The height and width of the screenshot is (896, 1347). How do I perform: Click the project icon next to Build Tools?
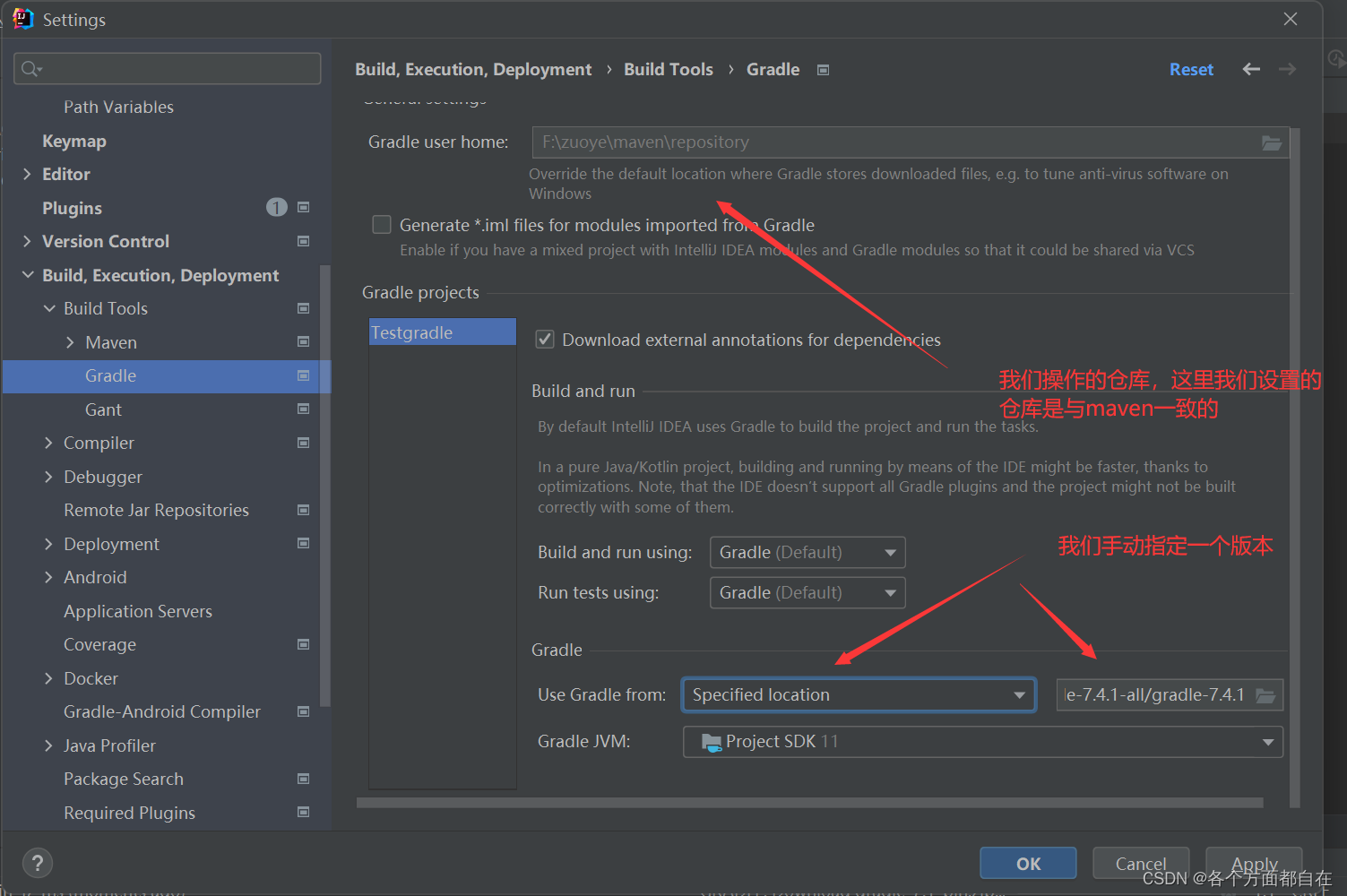point(303,308)
